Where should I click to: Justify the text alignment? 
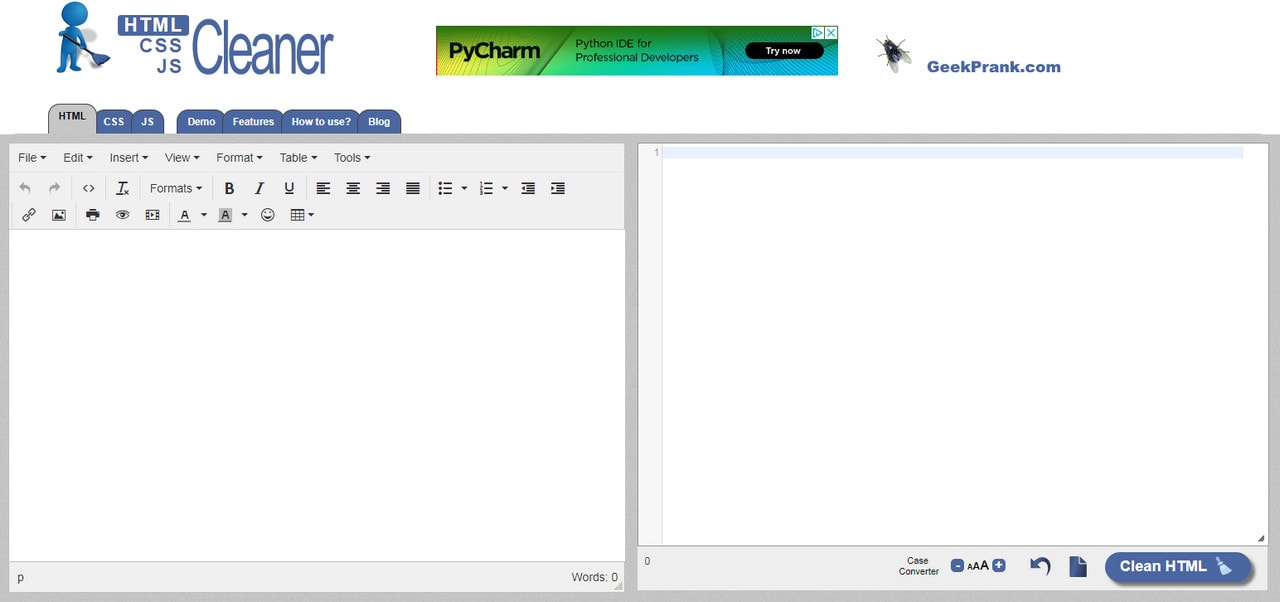413,188
